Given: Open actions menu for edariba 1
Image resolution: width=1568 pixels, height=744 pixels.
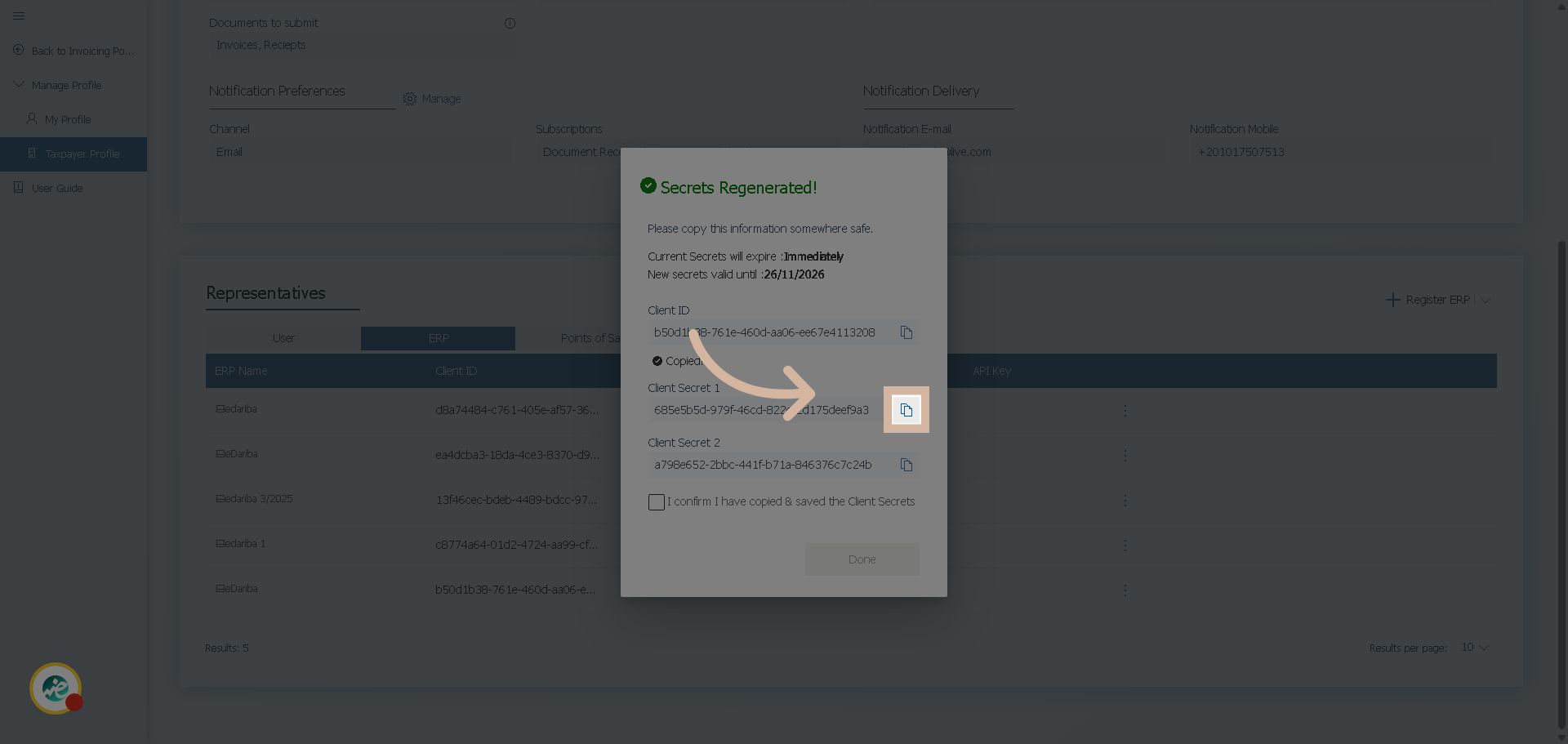Looking at the screenshot, I should pos(1125,545).
